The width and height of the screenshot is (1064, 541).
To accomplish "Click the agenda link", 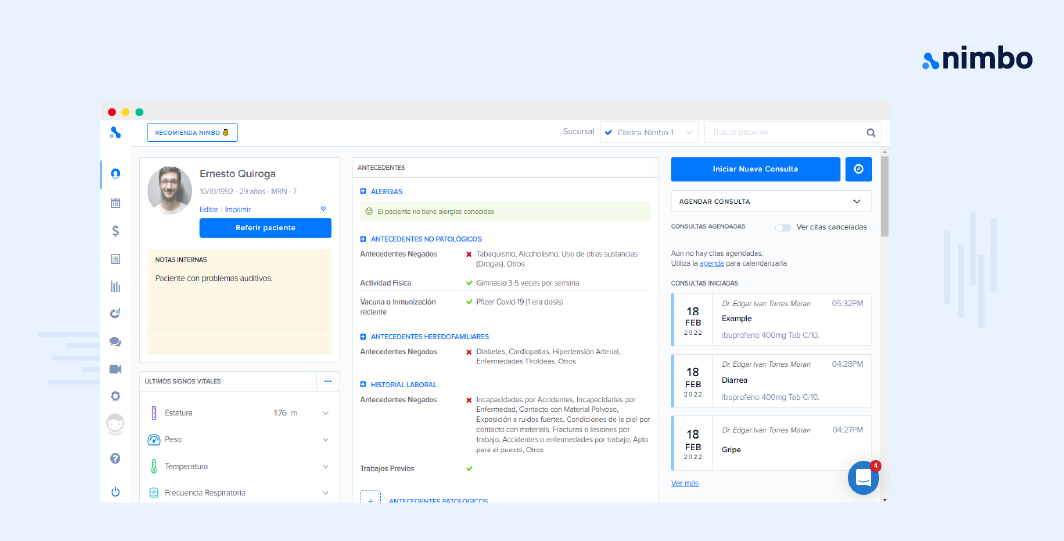I will coord(712,263).
